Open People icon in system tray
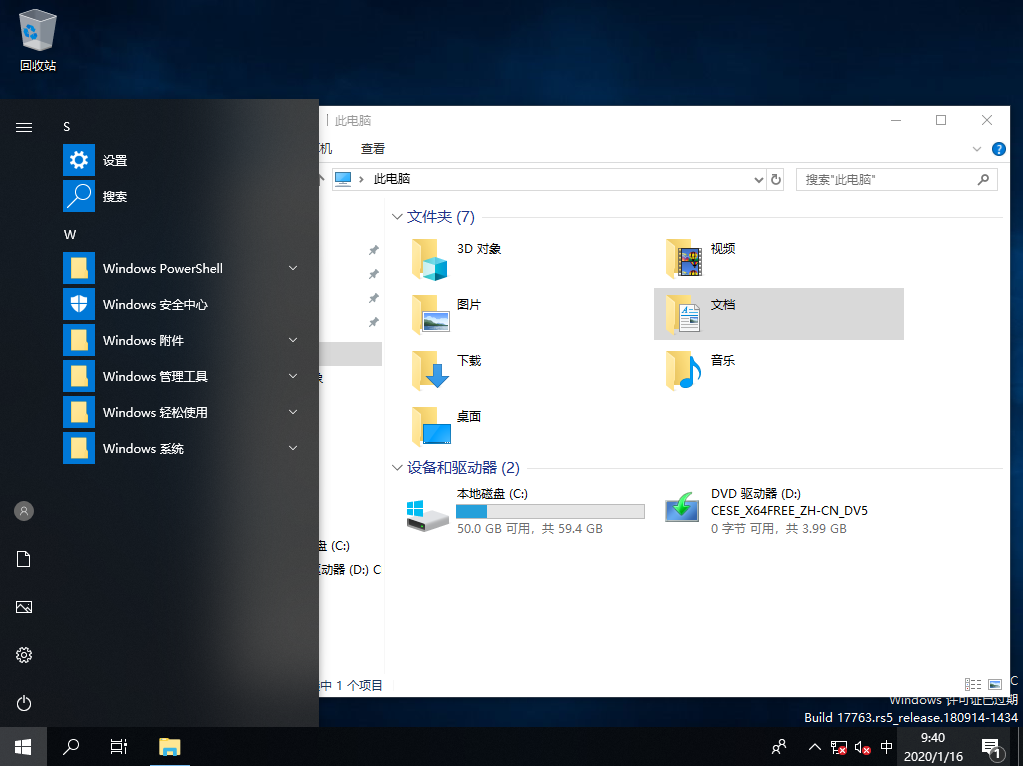The image size is (1023, 766). pyautogui.click(x=779, y=746)
